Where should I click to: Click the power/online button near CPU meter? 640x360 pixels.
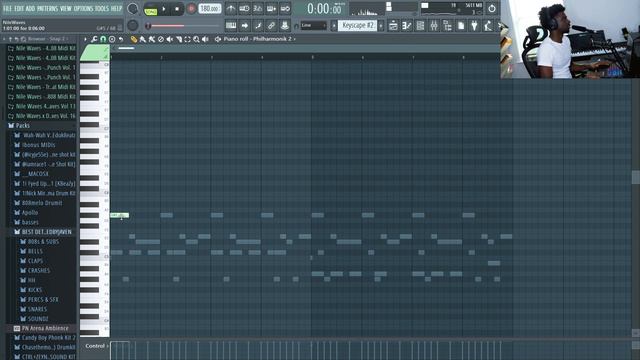[x=492, y=9]
